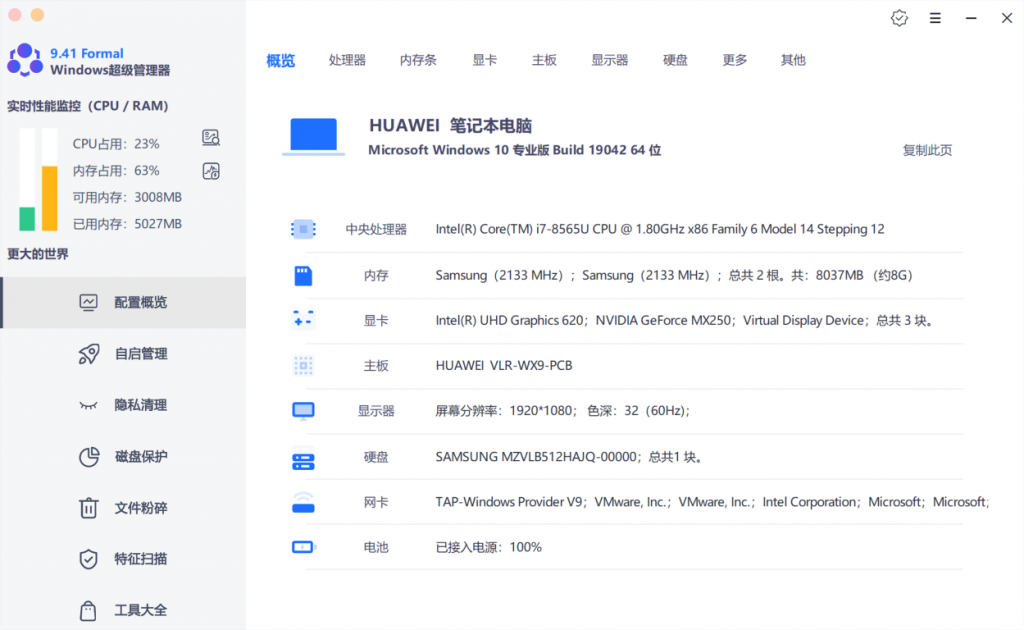This screenshot has width=1024, height=630.
Task: Switch to the 更多 tab
Action: pos(735,60)
